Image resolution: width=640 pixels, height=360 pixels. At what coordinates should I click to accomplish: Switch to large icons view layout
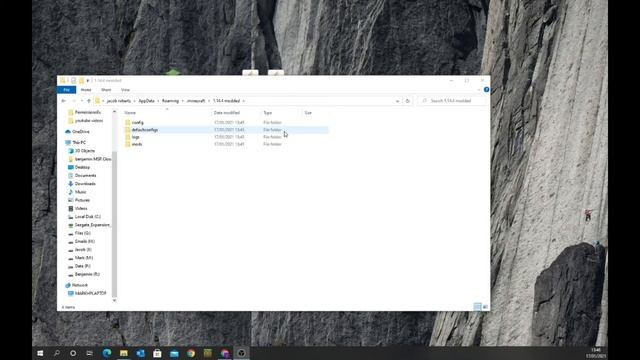(485, 307)
